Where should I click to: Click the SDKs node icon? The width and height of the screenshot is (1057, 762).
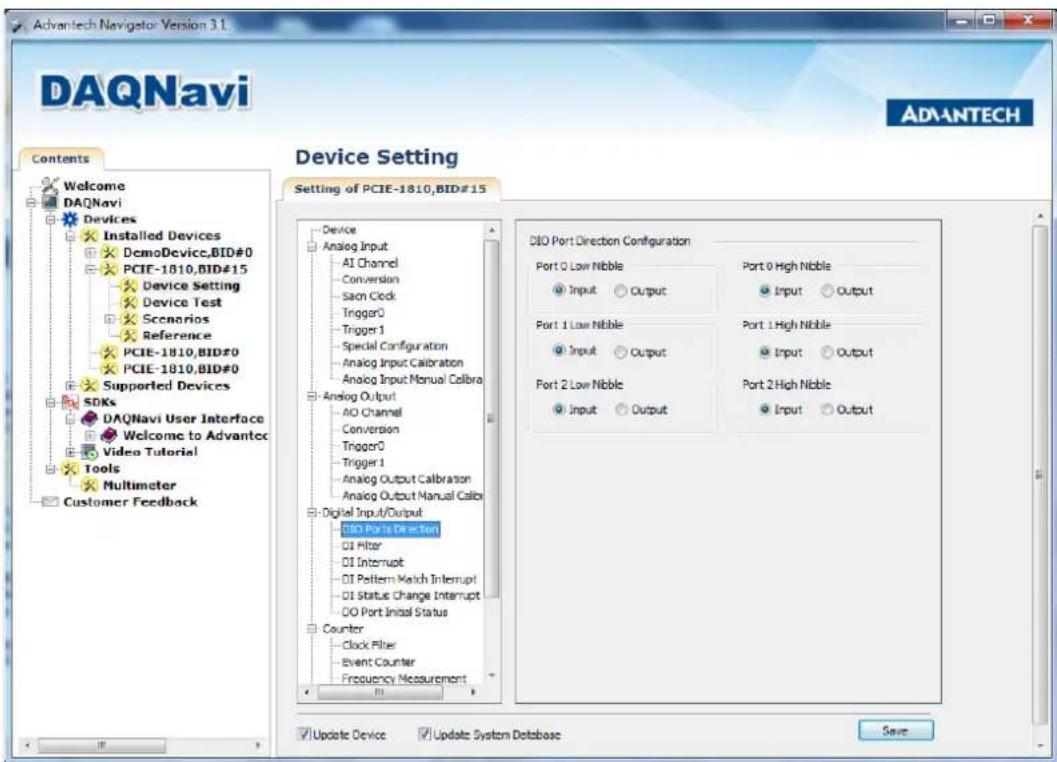point(70,402)
